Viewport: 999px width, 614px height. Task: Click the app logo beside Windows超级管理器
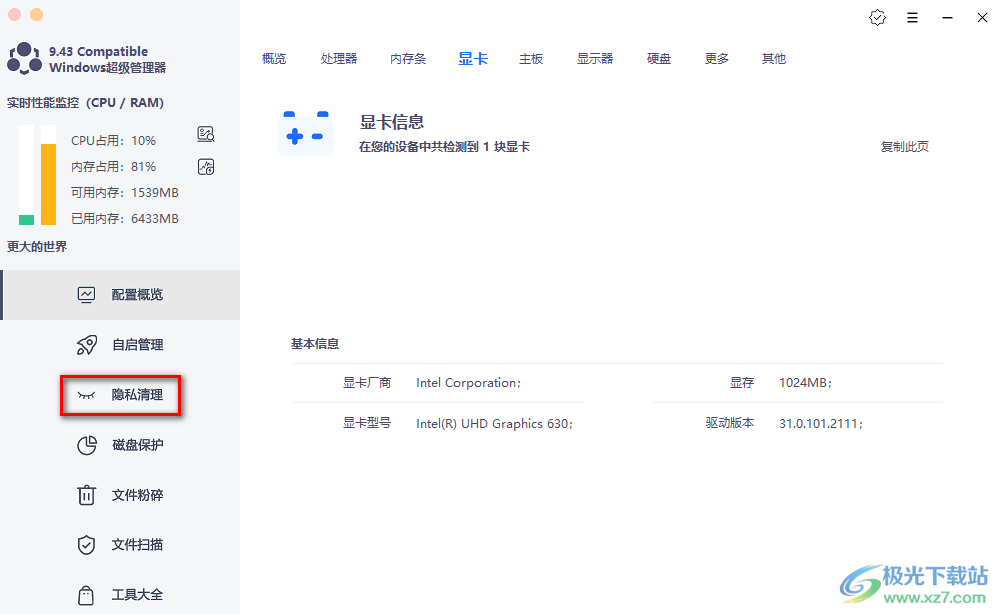pyautogui.click(x=25, y=59)
